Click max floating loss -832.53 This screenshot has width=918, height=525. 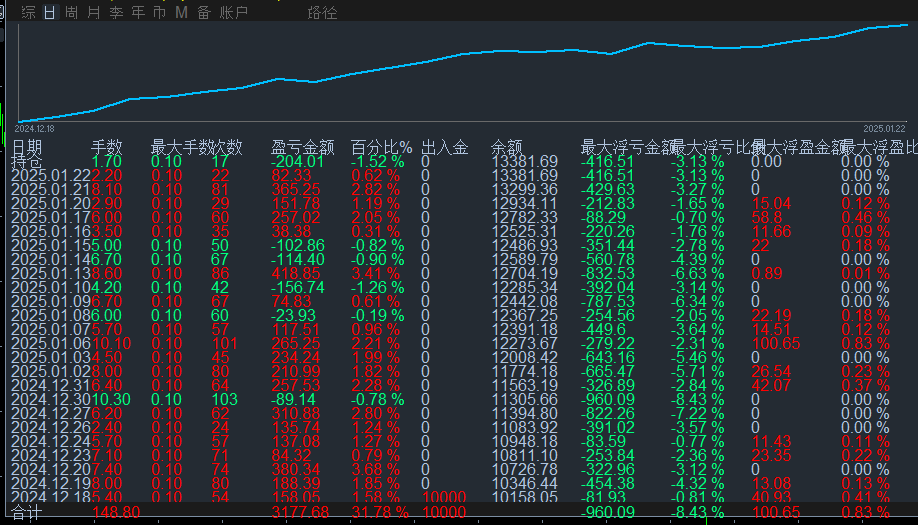click(x=608, y=273)
